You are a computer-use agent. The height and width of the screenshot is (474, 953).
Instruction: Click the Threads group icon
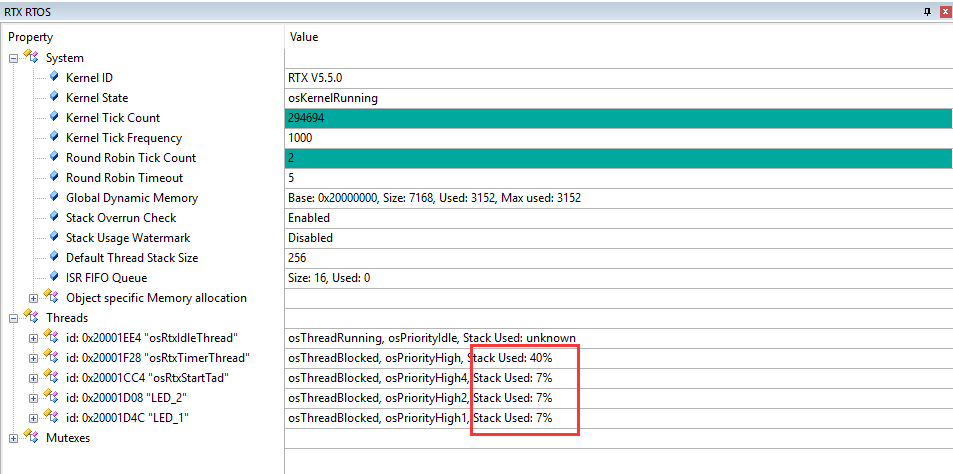31,316
